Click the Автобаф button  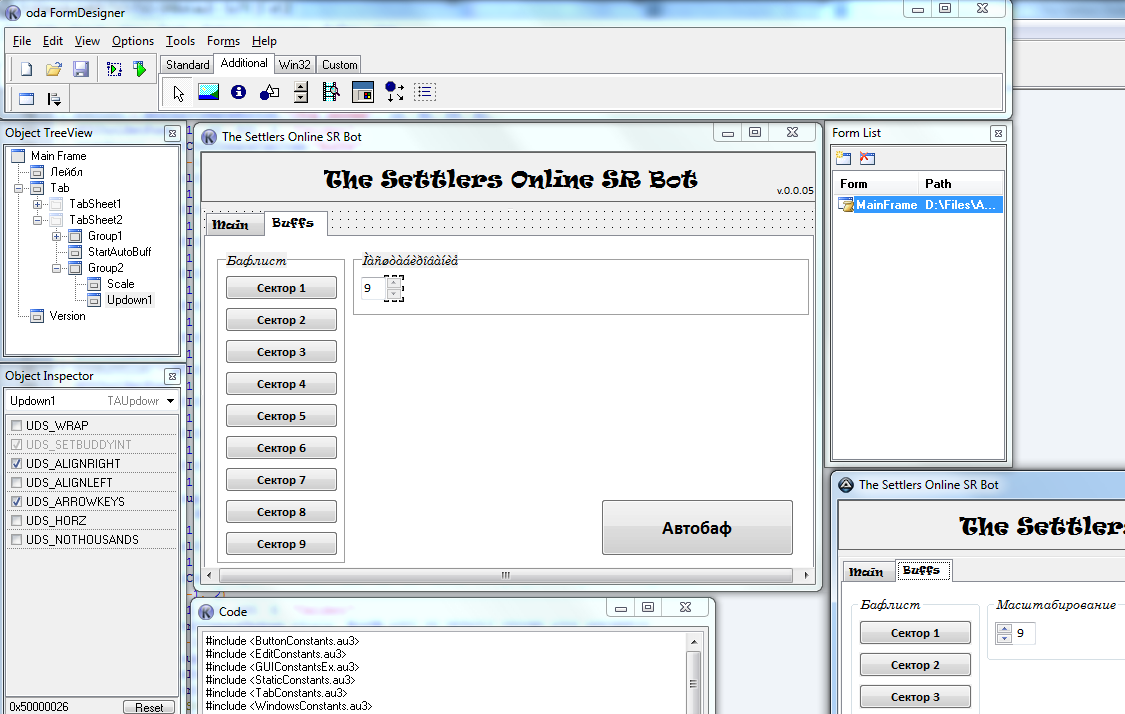(x=697, y=528)
